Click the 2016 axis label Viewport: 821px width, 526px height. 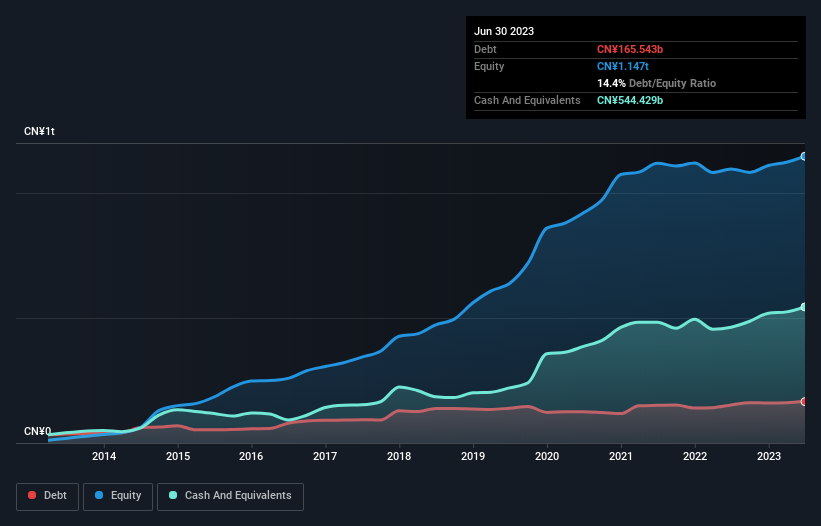[251, 456]
